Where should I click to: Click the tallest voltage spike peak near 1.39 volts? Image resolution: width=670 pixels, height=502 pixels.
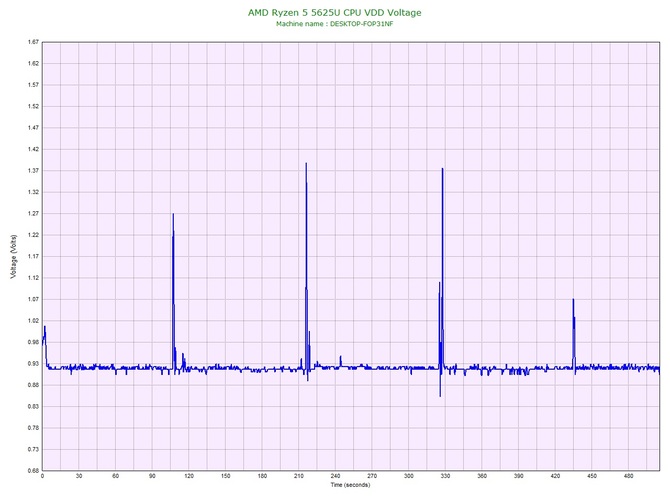pos(306,164)
